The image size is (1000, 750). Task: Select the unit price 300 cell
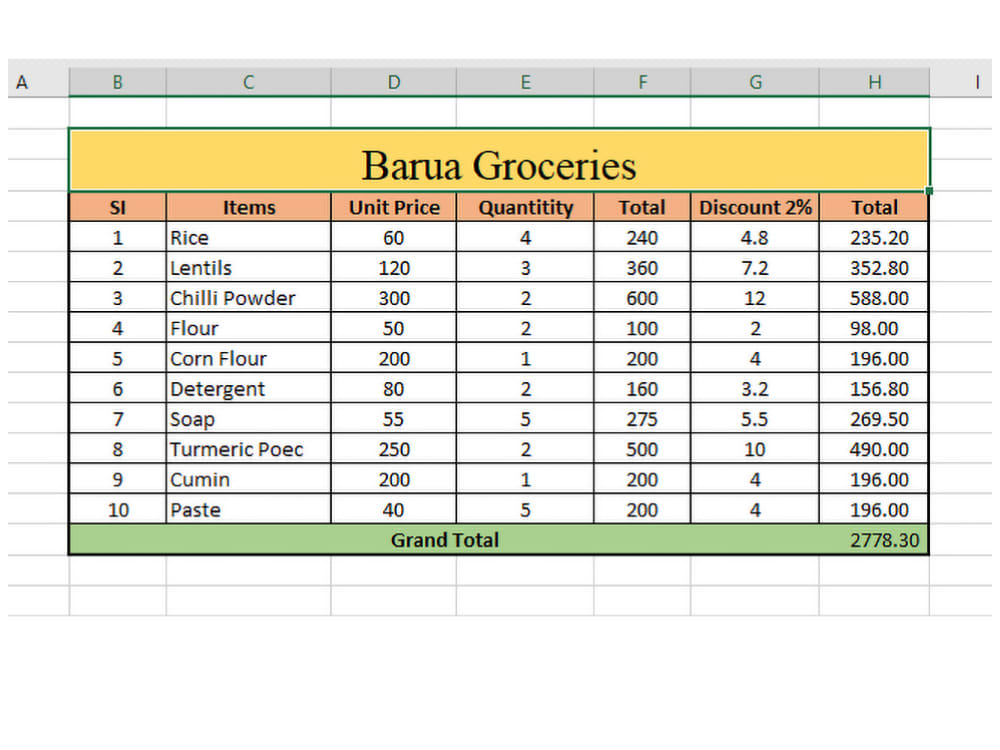point(393,298)
